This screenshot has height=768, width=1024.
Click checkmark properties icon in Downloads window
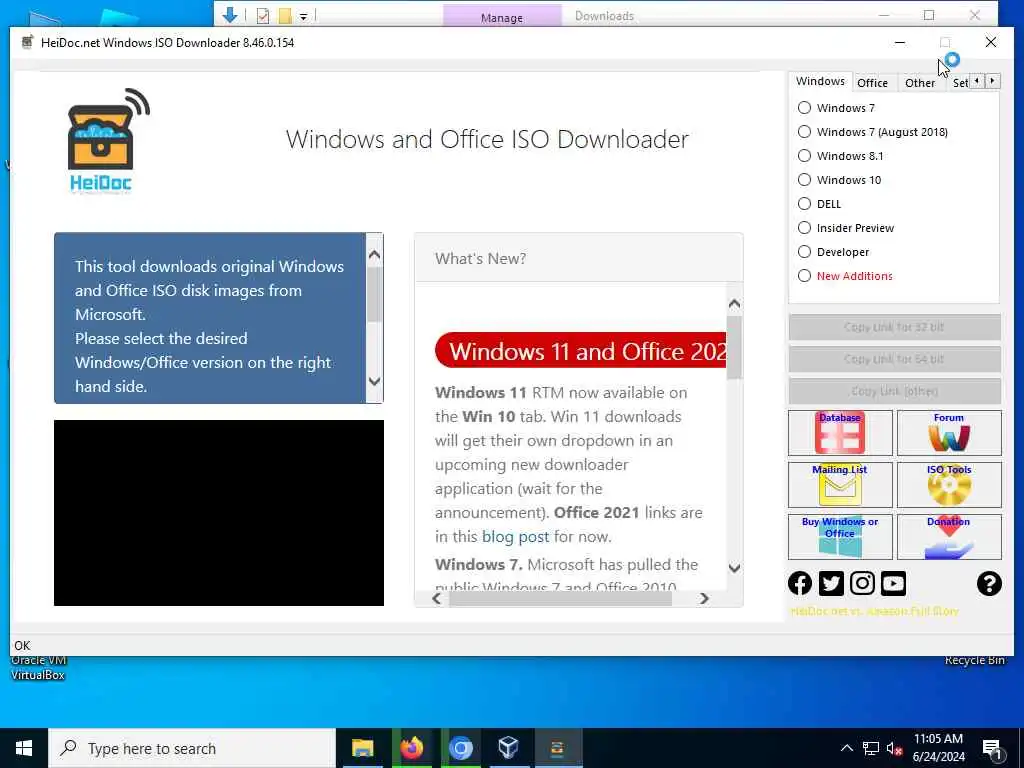[x=263, y=16]
